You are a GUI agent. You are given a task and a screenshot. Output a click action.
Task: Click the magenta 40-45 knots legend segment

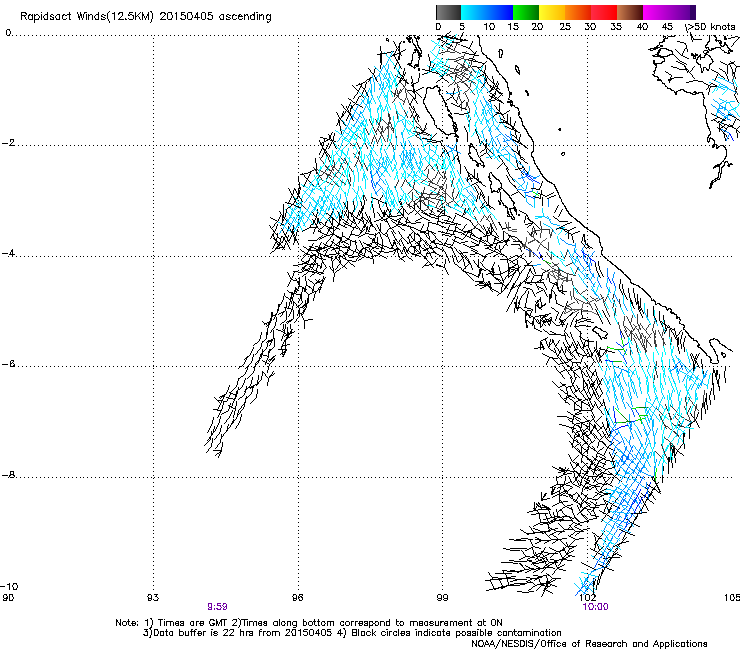coord(656,12)
